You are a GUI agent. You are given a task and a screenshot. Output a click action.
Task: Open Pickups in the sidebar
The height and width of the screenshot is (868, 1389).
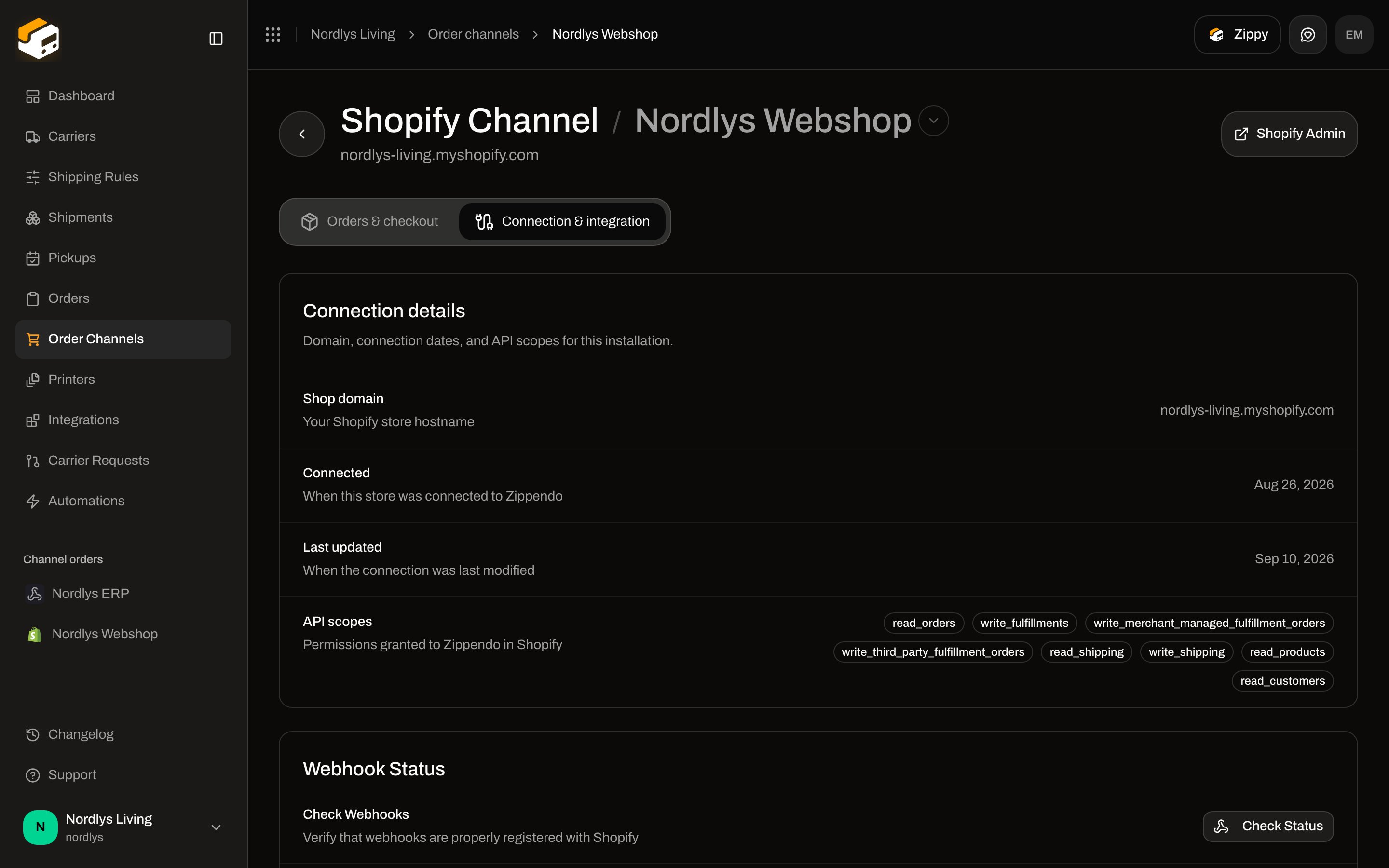coord(123,258)
